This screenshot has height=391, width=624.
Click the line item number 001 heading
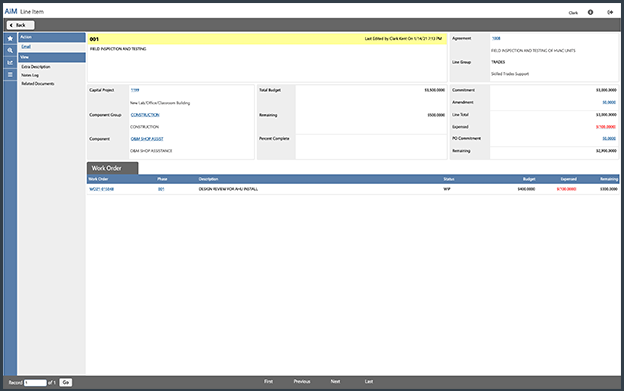tap(94, 39)
